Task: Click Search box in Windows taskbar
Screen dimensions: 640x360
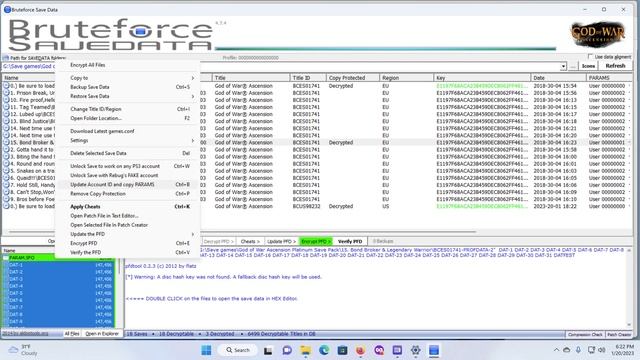Action: (238, 350)
